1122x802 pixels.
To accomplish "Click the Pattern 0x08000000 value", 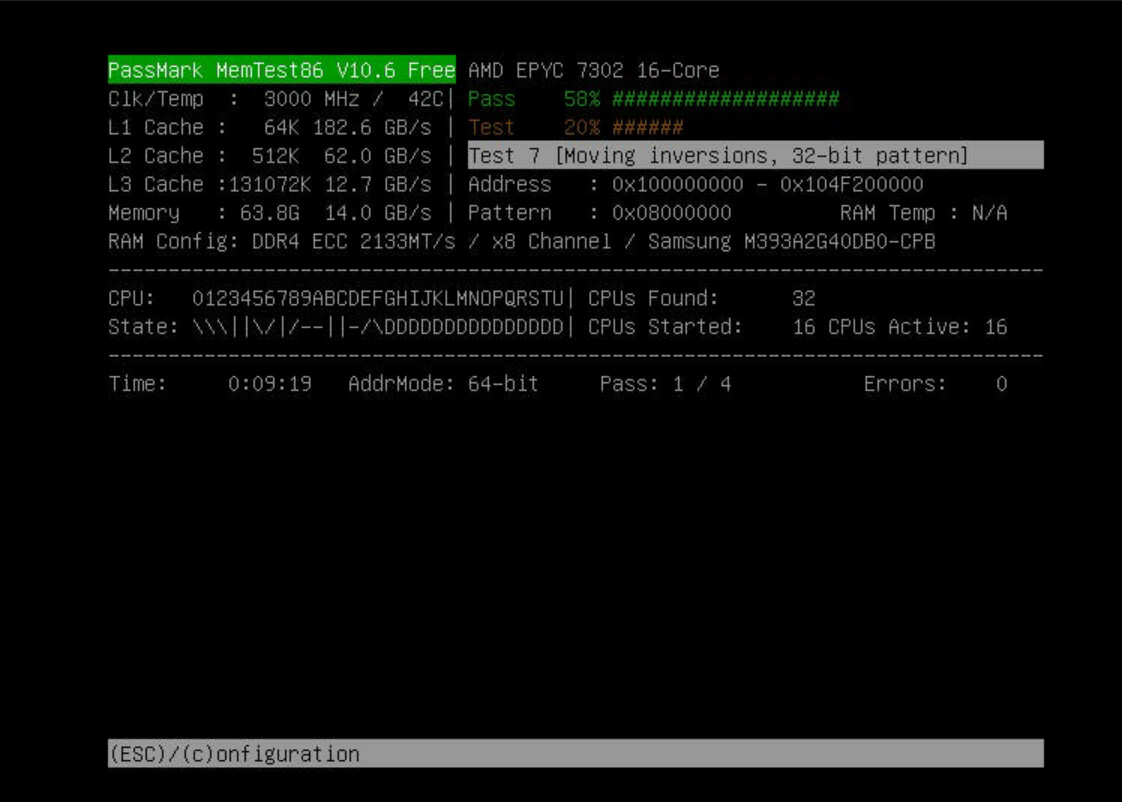I will pos(671,213).
